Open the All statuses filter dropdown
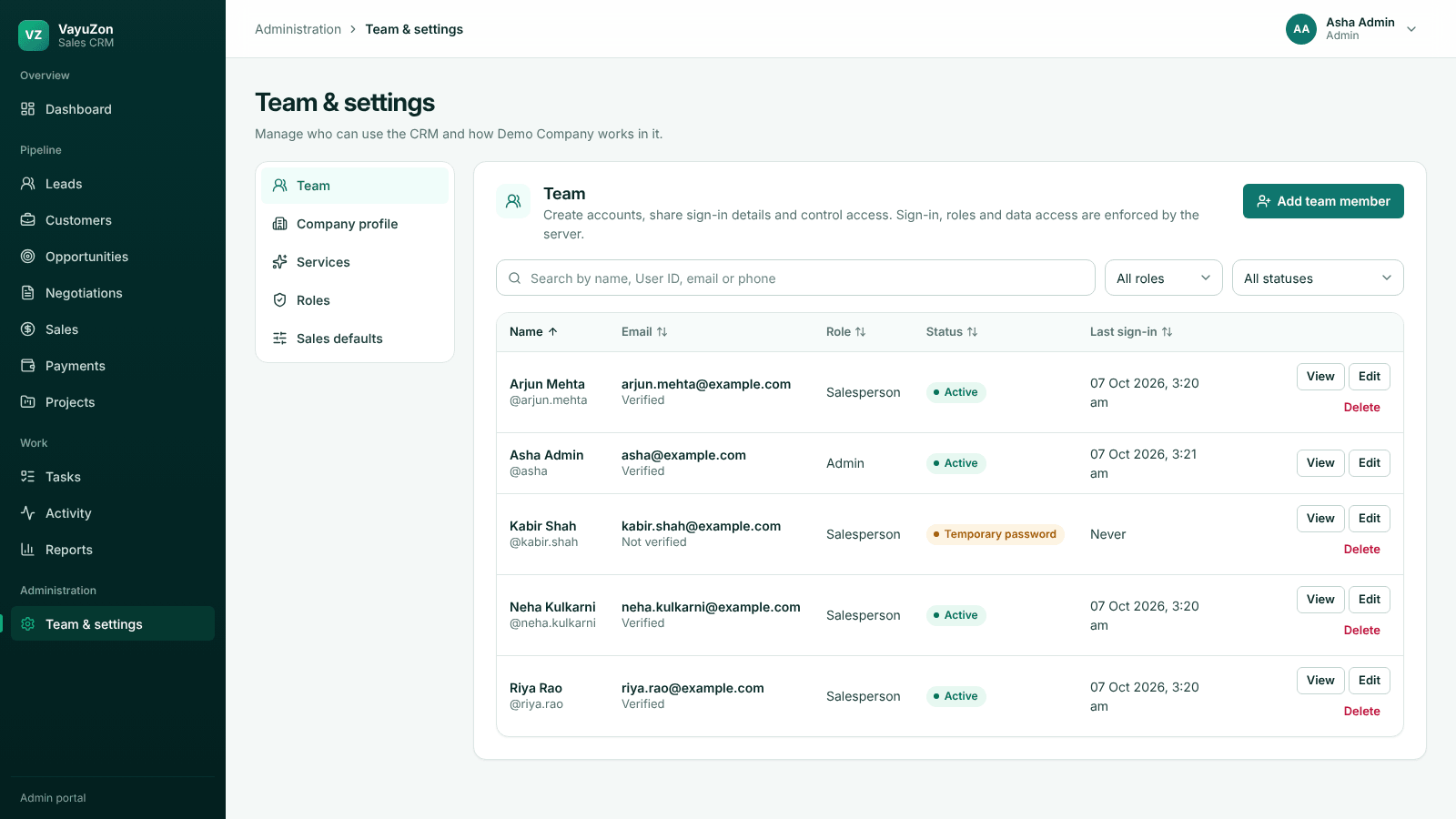Image resolution: width=1456 pixels, height=819 pixels. 1318,278
